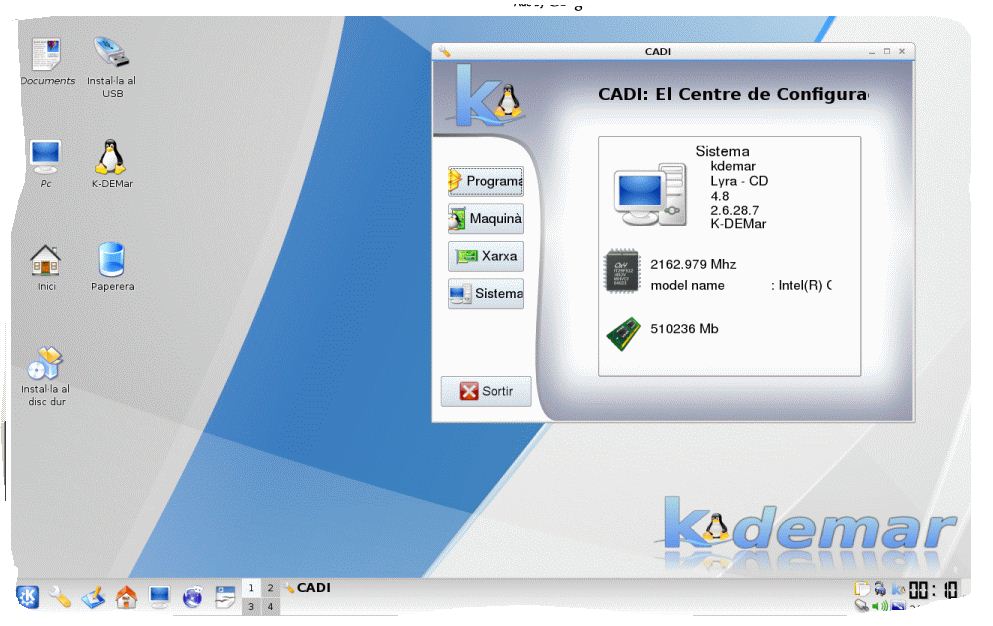Click the digital clock in the panel
The image size is (993, 626).
click(933, 591)
